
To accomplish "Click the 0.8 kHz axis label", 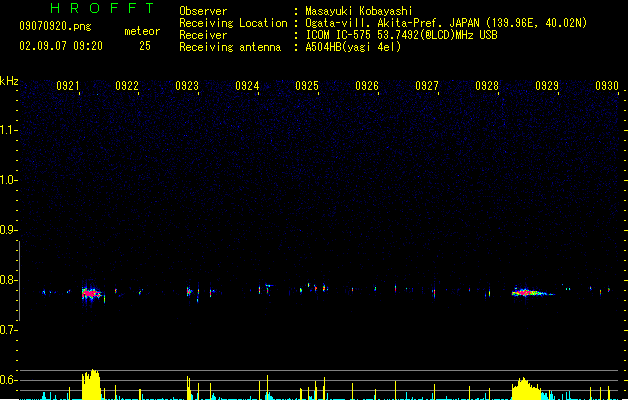I will pos(8,280).
